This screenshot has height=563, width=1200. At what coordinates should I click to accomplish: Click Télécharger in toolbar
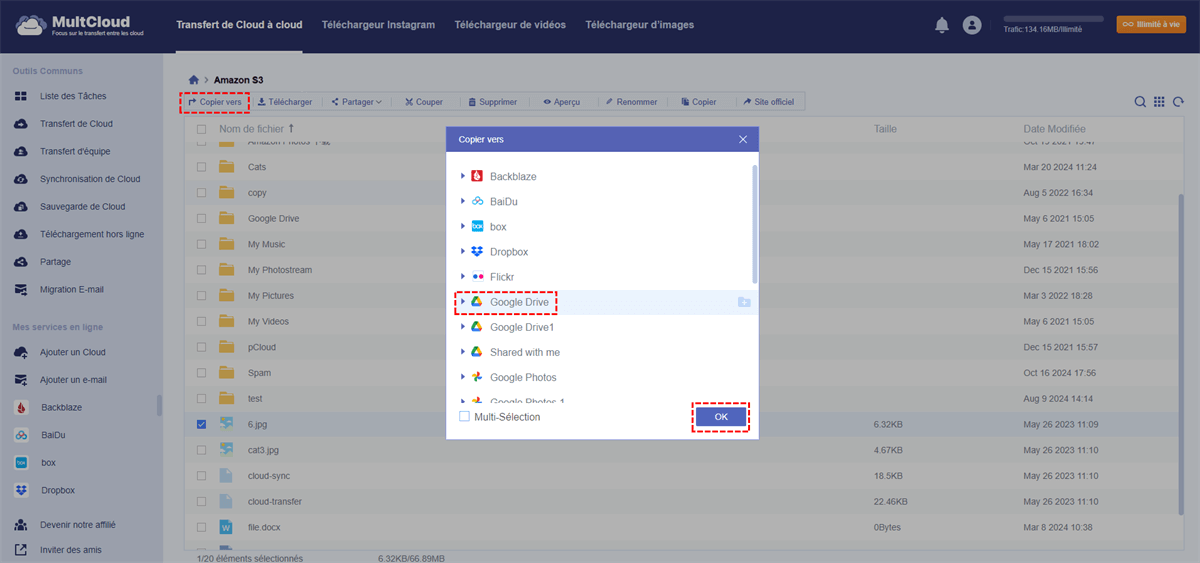(x=285, y=102)
